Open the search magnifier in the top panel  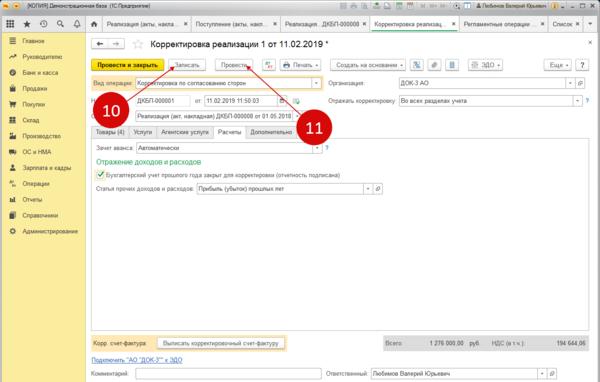(60, 24)
